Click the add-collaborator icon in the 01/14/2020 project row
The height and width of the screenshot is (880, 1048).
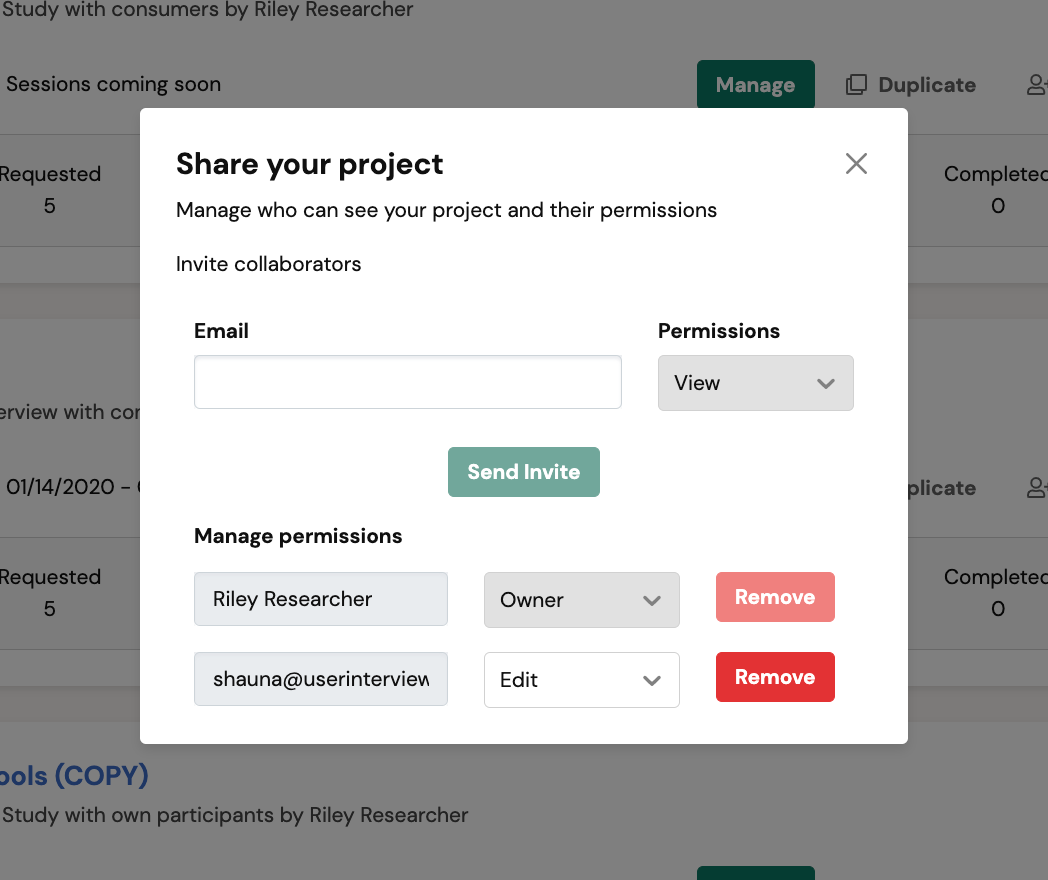click(x=1037, y=488)
